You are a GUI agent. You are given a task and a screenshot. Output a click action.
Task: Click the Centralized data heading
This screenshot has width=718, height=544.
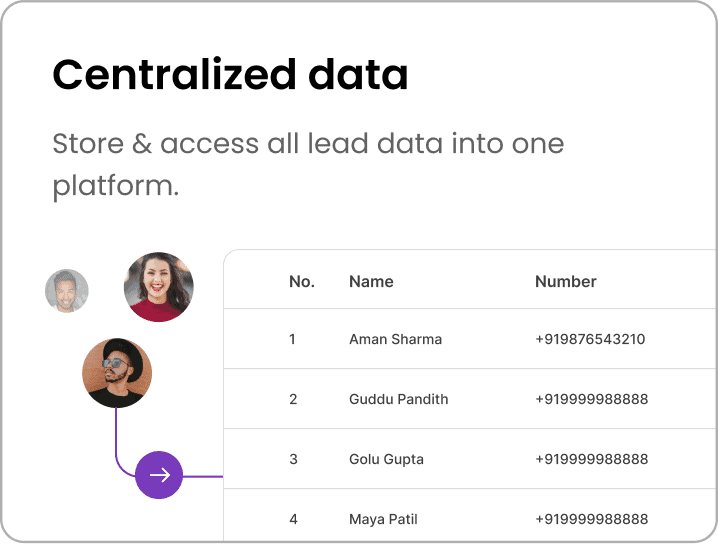[230, 75]
